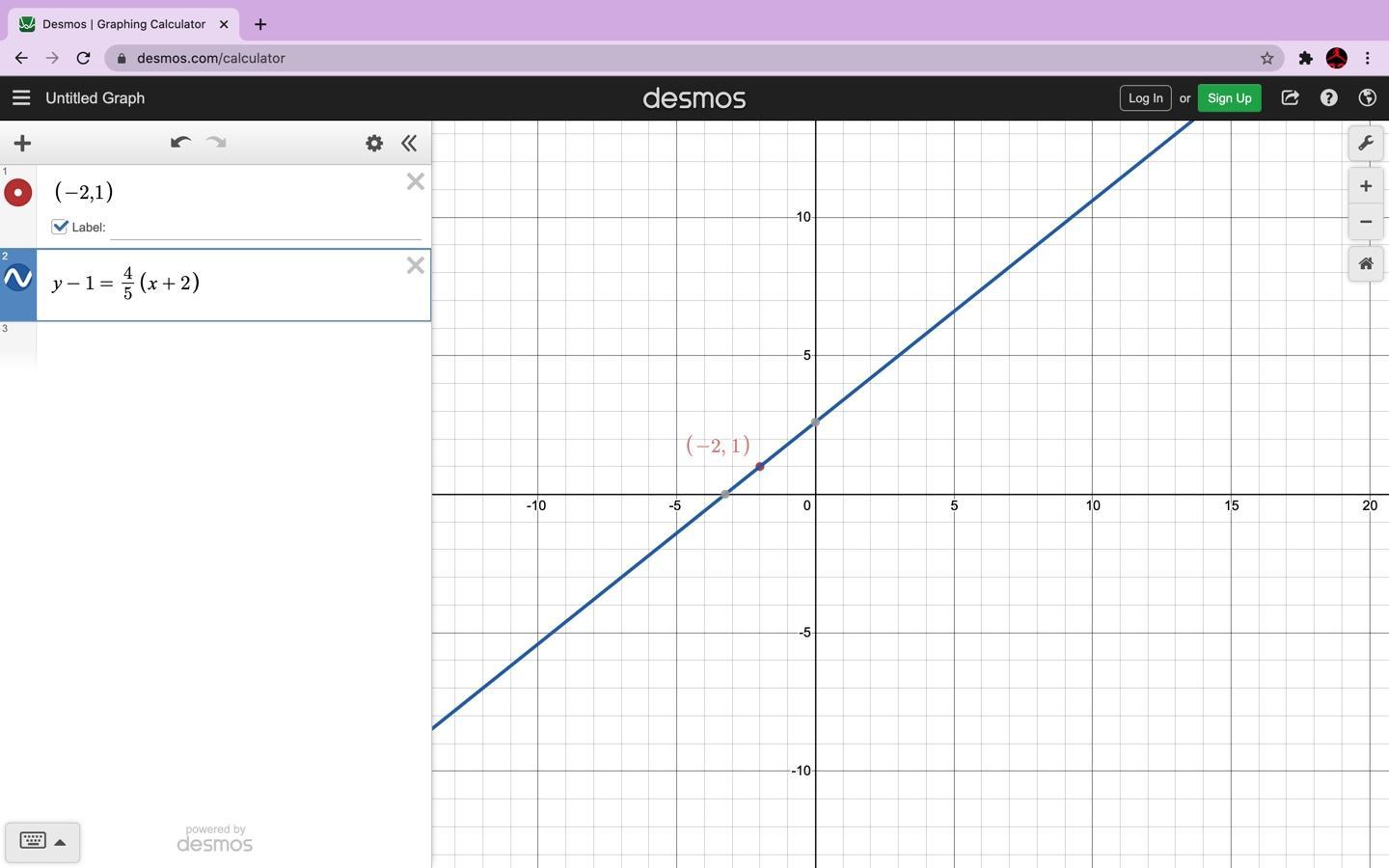The width and height of the screenshot is (1389, 868).
Task: Click the gray y-intercept point on line
Action: [x=816, y=422]
